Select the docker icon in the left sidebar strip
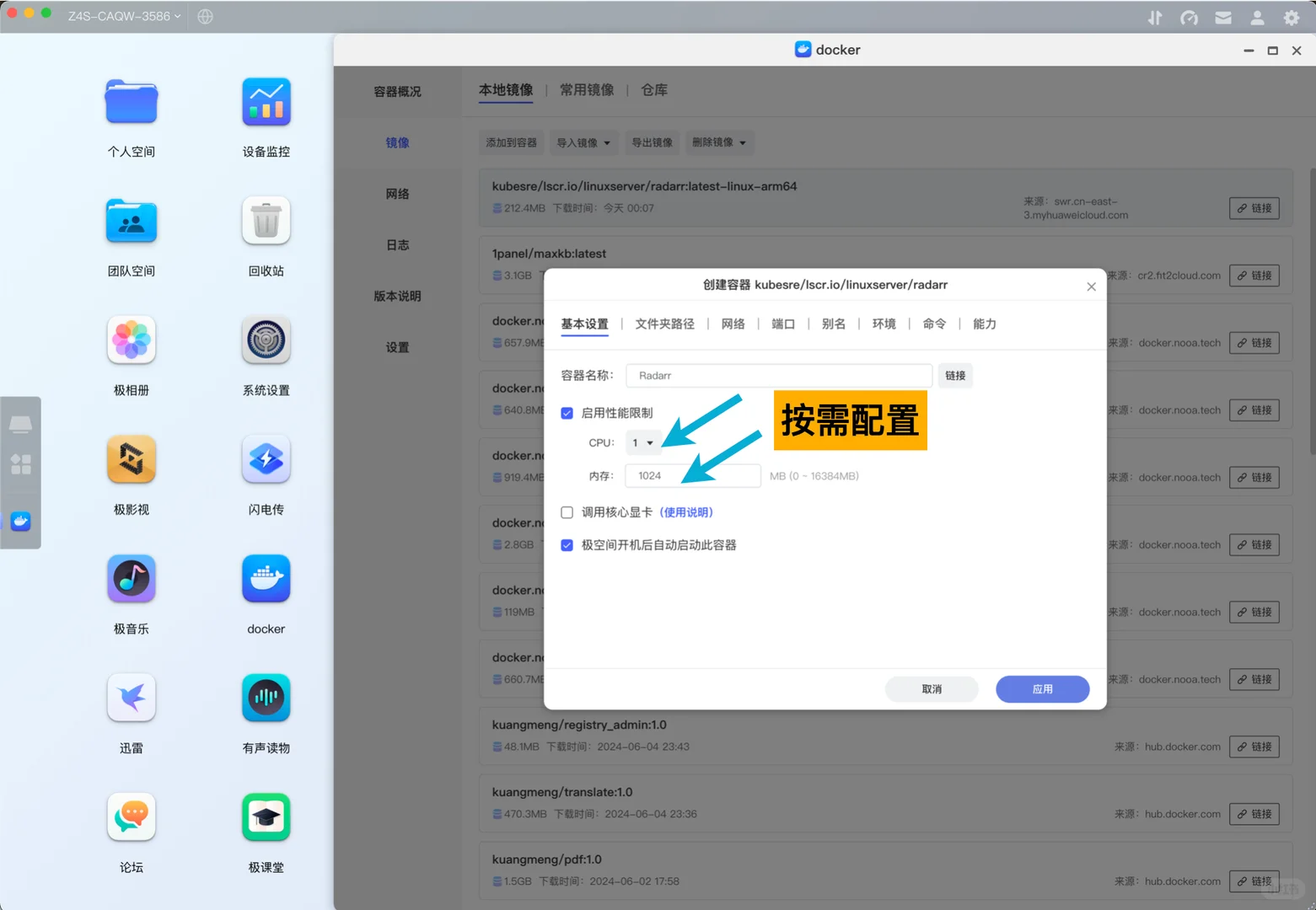The height and width of the screenshot is (910, 1316). 19,522
